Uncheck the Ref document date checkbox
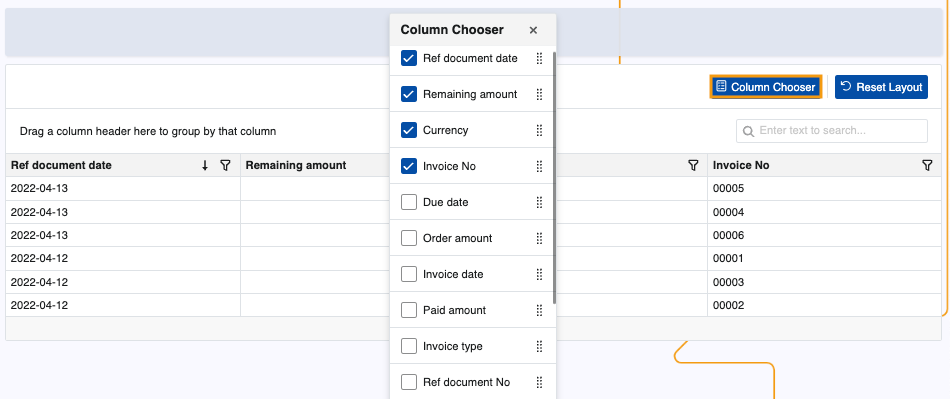Image resolution: width=950 pixels, height=399 pixels. pos(409,59)
